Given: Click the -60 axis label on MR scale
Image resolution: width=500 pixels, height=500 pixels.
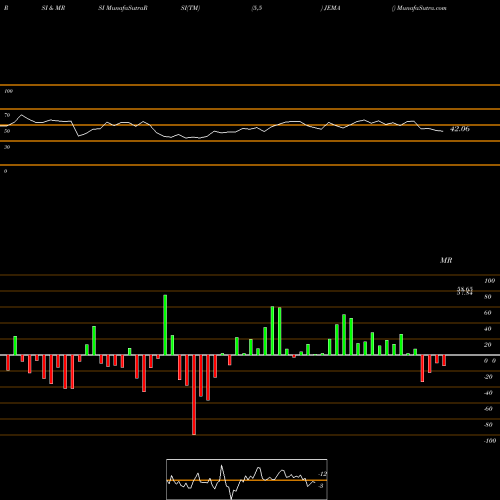Looking at the screenshot, I should click(x=488, y=409).
